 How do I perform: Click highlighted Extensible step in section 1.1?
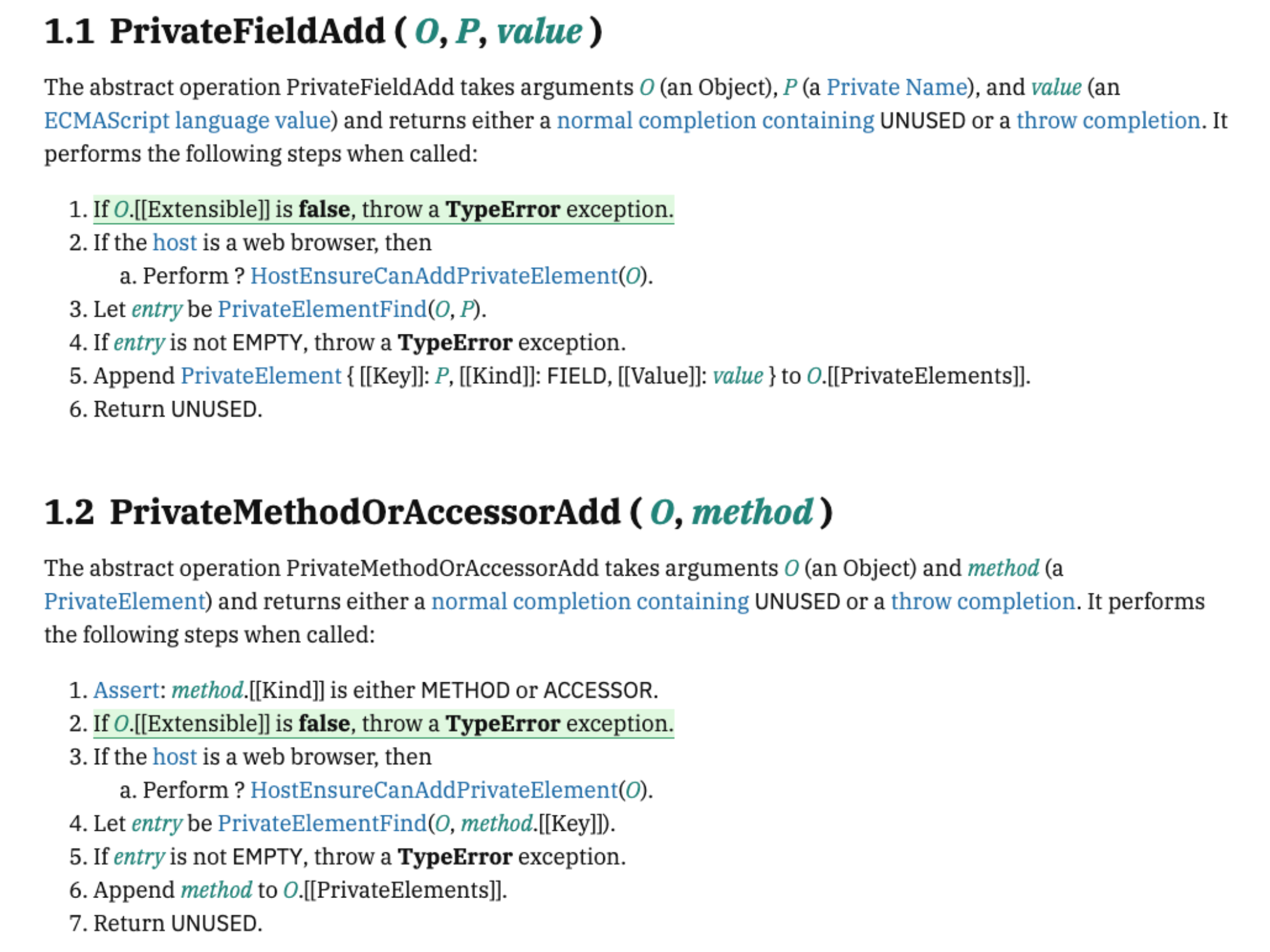[383, 210]
